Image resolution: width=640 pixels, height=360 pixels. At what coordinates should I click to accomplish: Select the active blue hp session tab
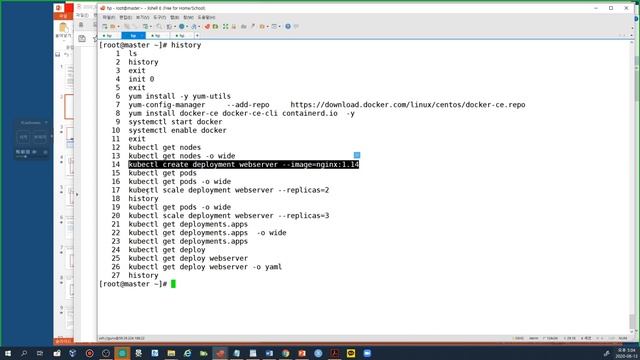[x=133, y=36]
